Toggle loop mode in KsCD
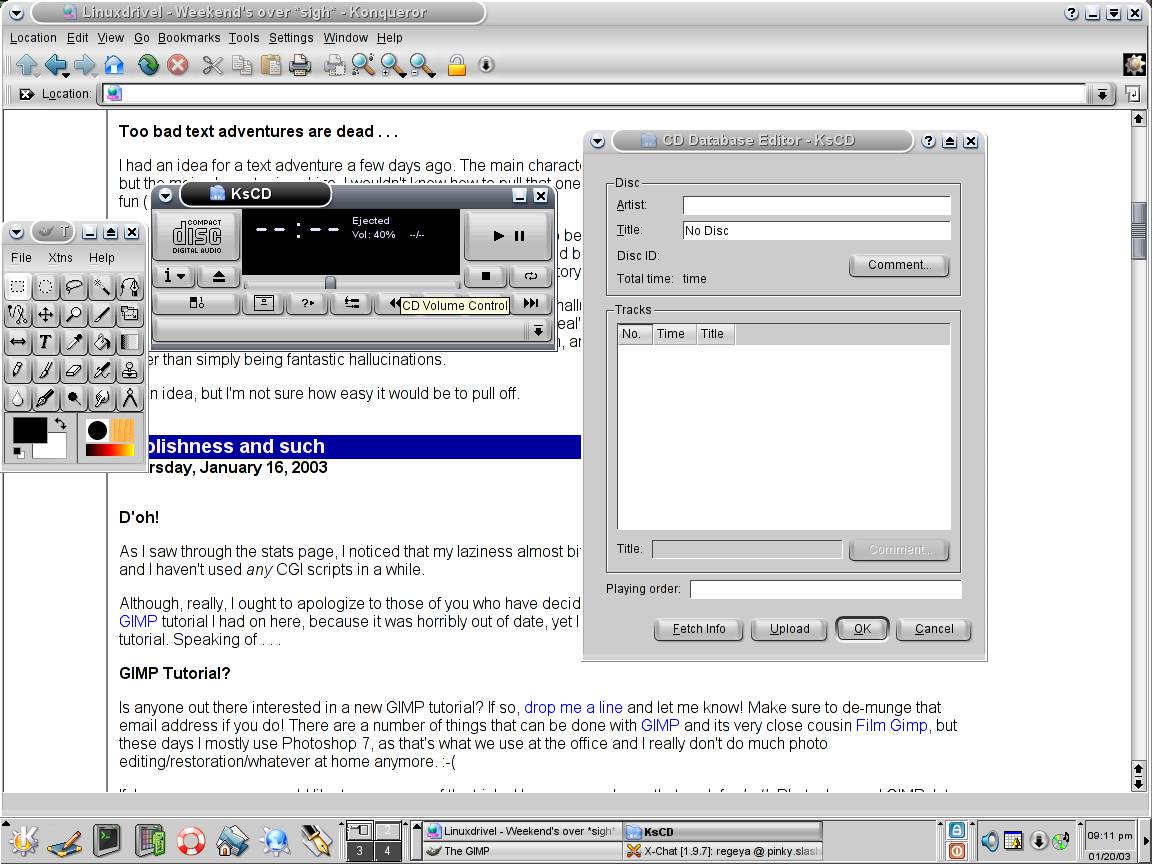Image resolution: width=1152 pixels, height=864 pixels. pyautogui.click(x=530, y=276)
